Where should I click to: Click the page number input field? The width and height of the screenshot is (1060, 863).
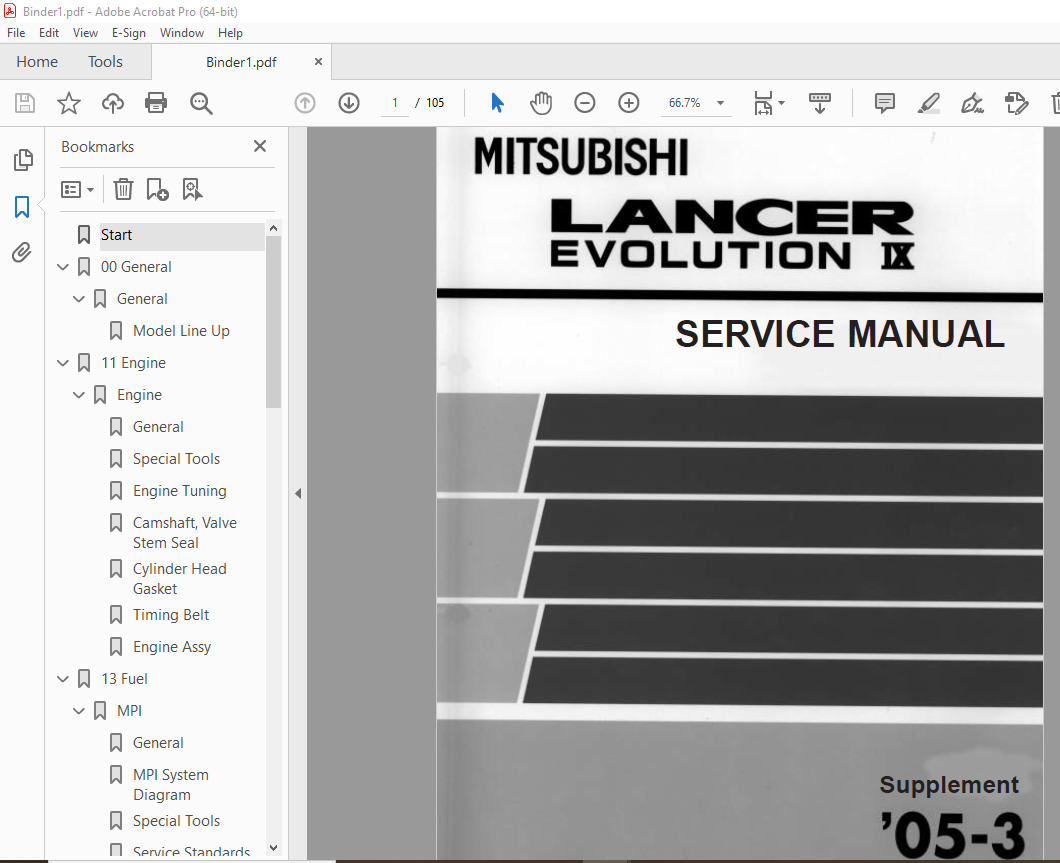click(x=395, y=103)
